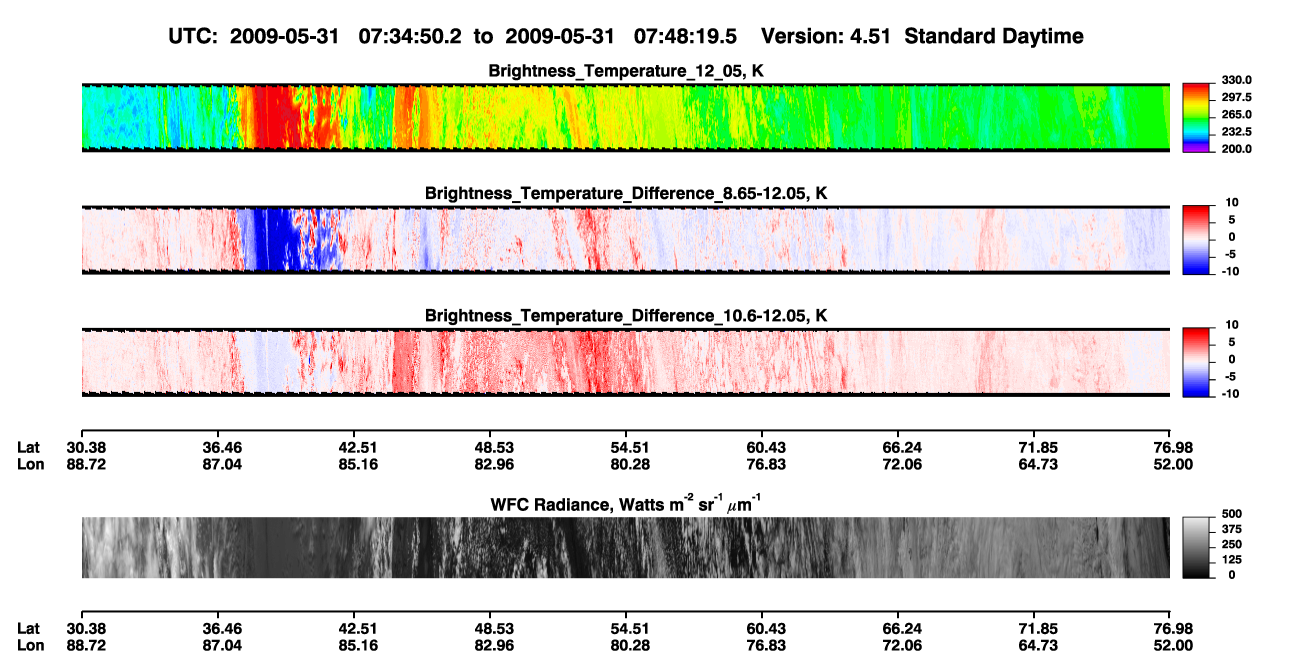This screenshot has height=667, width=1300.
Task: Click the "500" label on the grayscale colorbar
Action: [x=1233, y=513]
